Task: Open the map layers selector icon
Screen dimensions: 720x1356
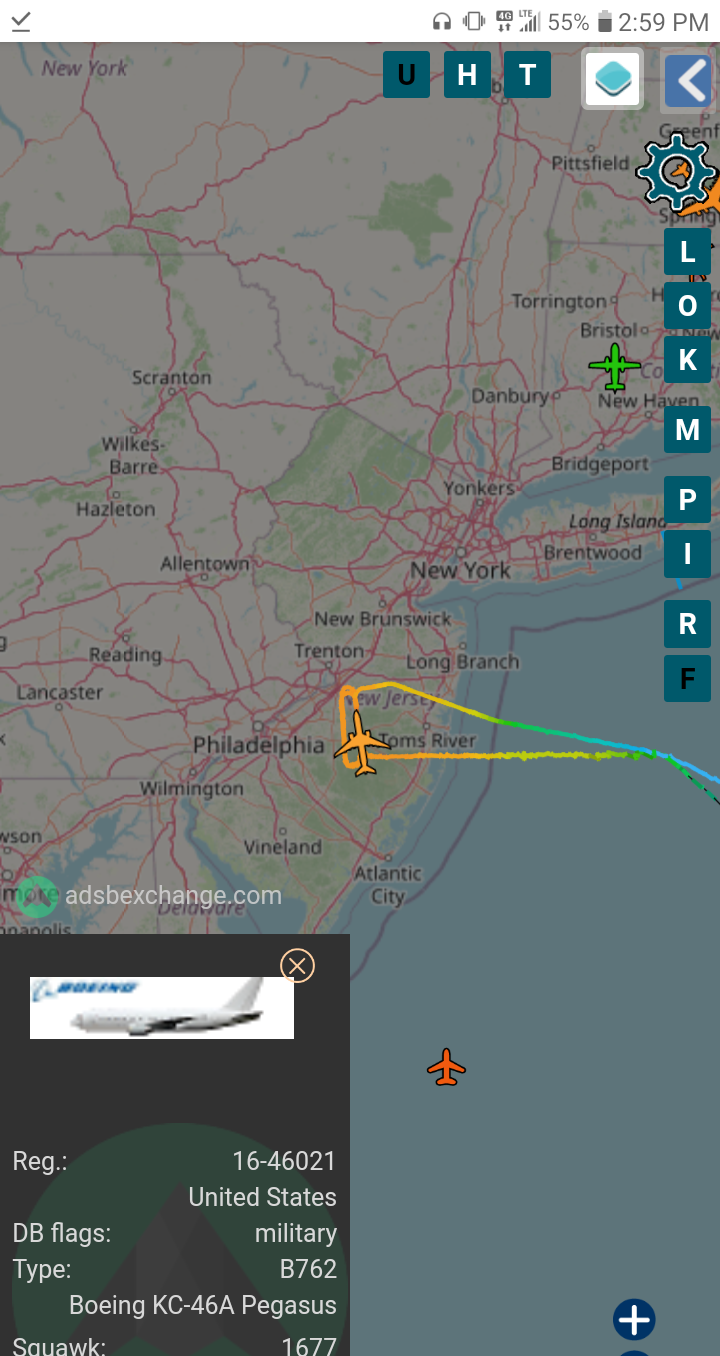Action: click(x=612, y=78)
